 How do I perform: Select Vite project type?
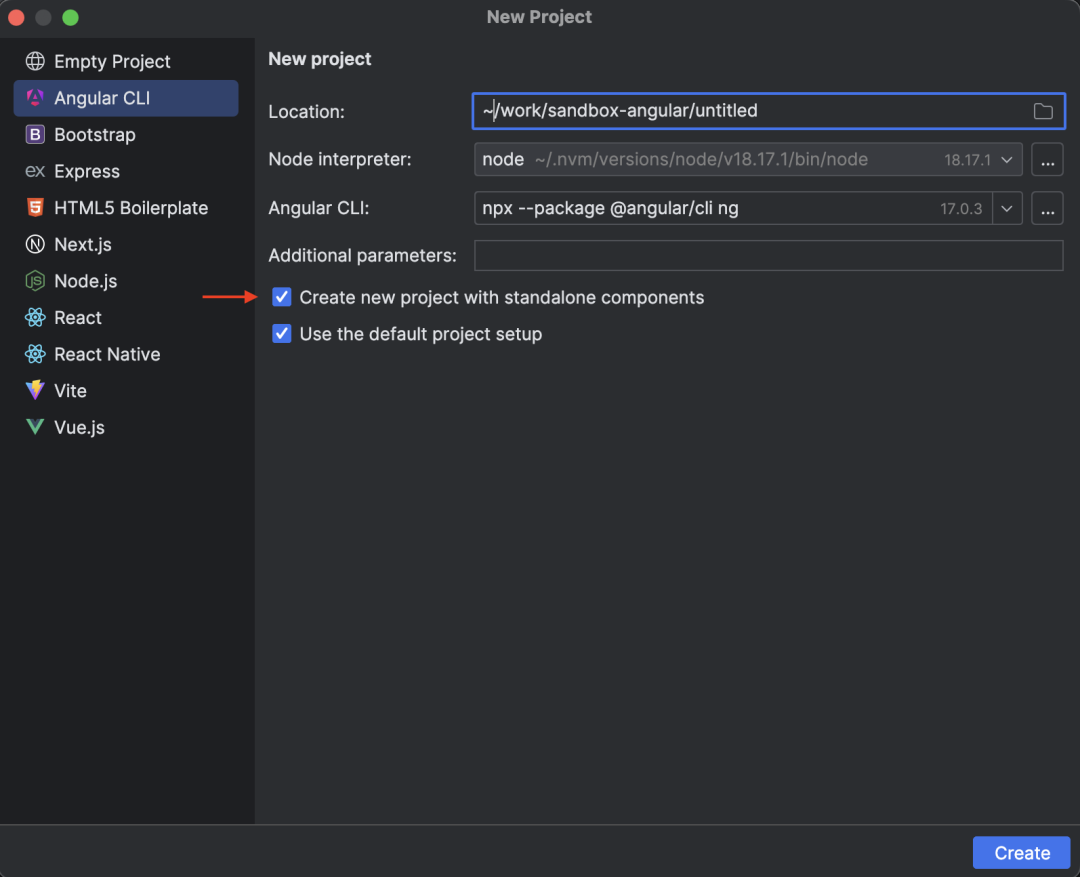[126, 390]
